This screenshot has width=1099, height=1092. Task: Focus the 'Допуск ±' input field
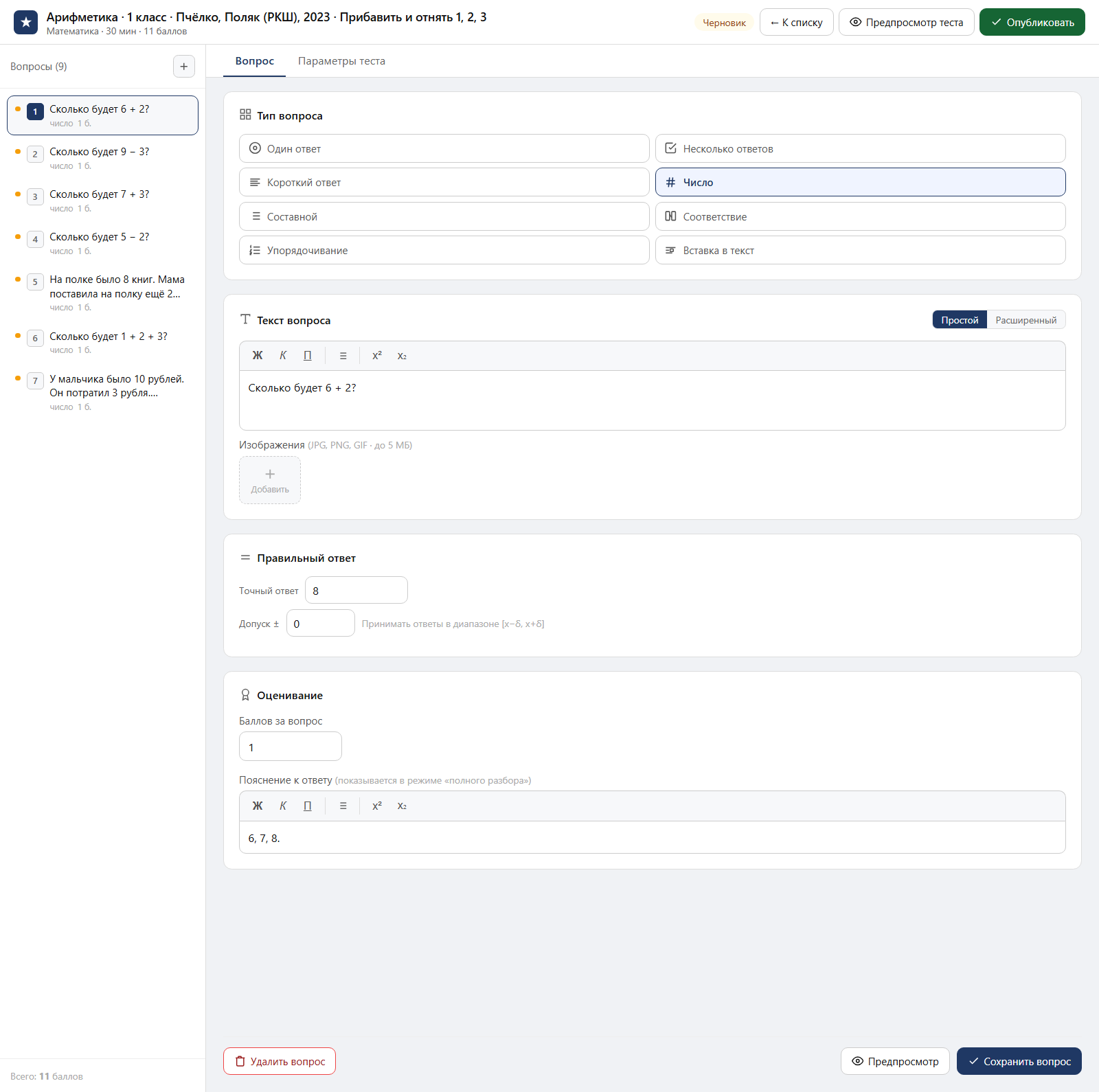coord(321,623)
